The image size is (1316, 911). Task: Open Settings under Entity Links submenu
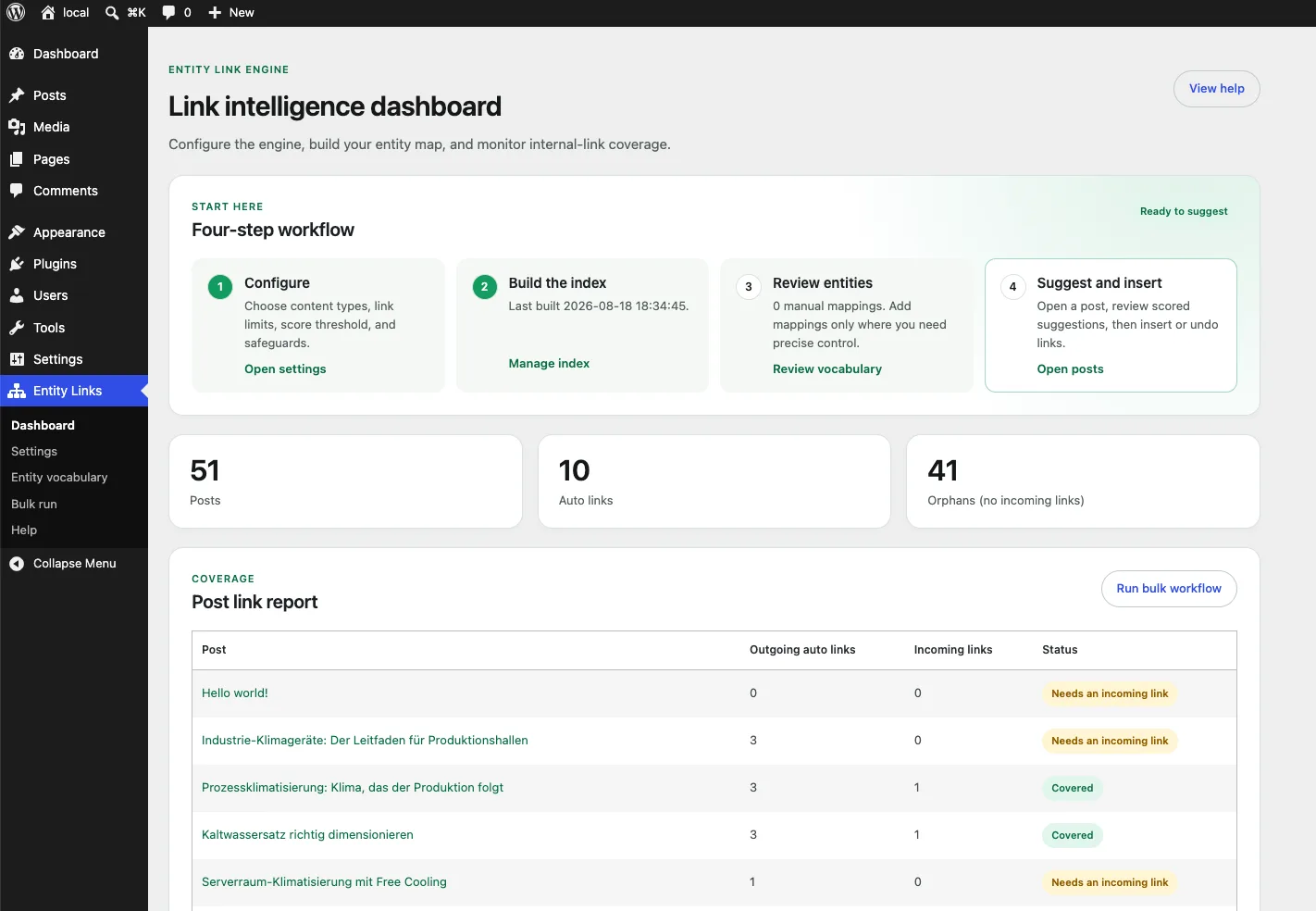coord(34,451)
